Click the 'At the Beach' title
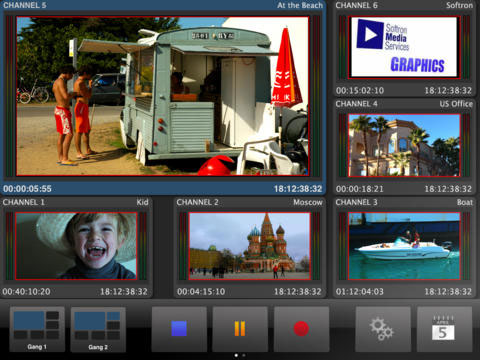 coord(300,5)
